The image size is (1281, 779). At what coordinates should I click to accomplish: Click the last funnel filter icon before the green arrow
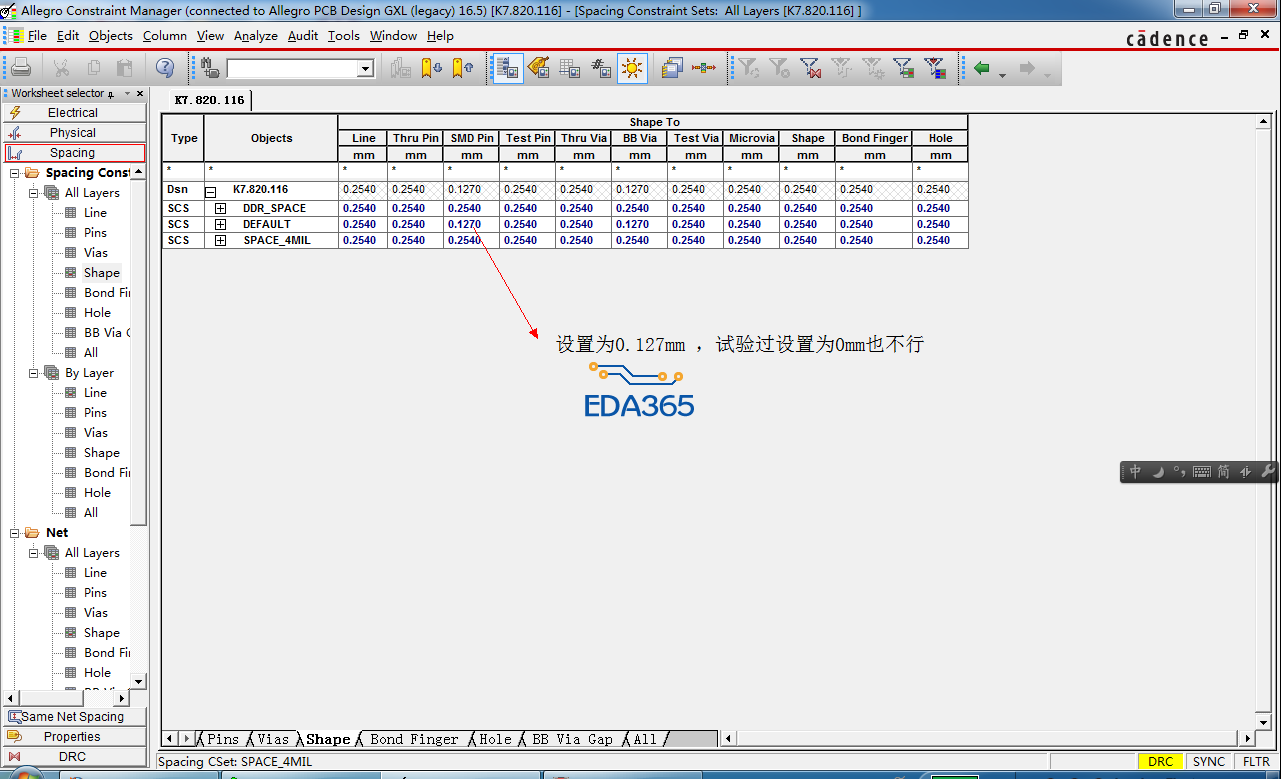point(935,68)
